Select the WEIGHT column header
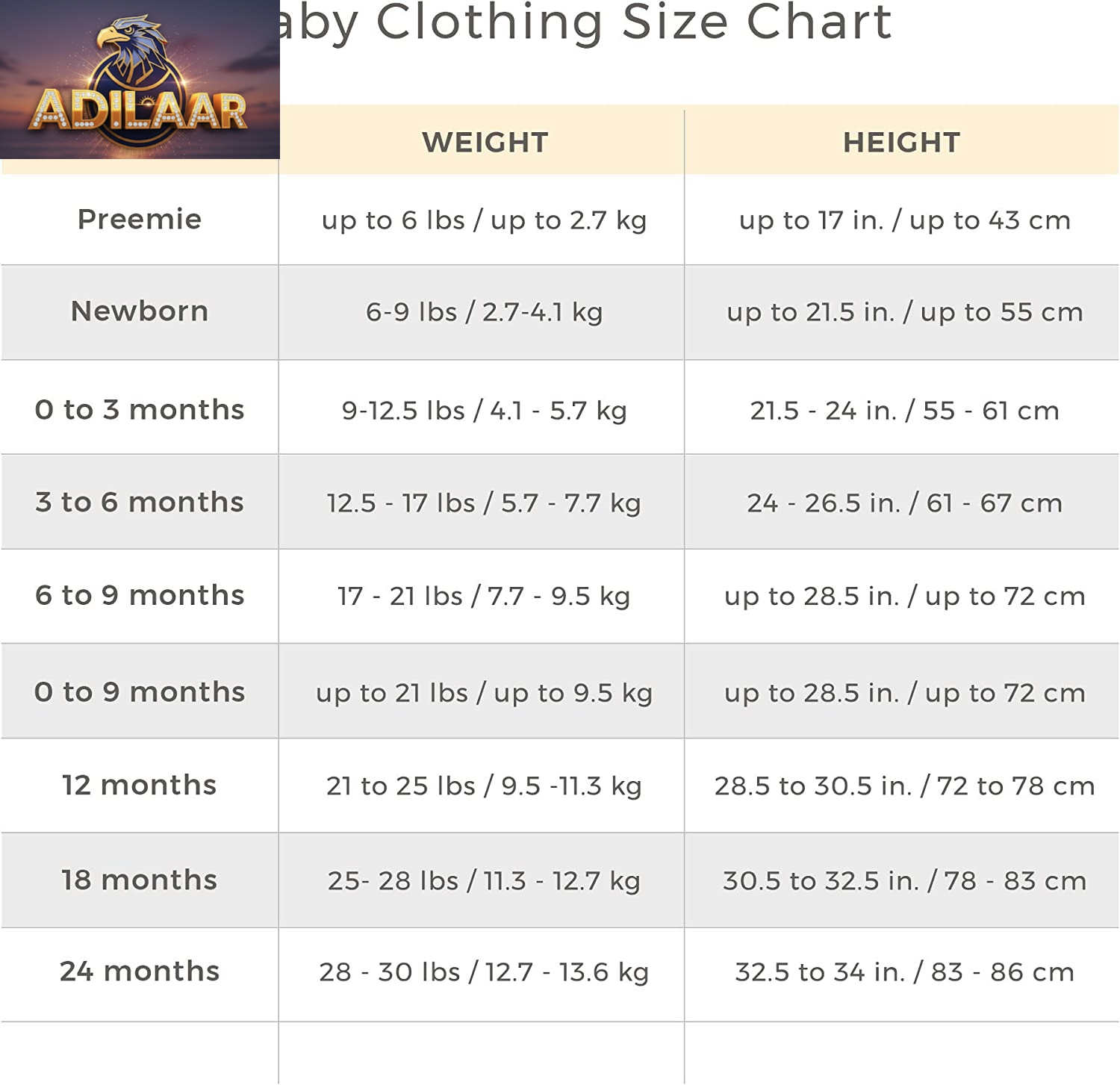 tap(485, 142)
